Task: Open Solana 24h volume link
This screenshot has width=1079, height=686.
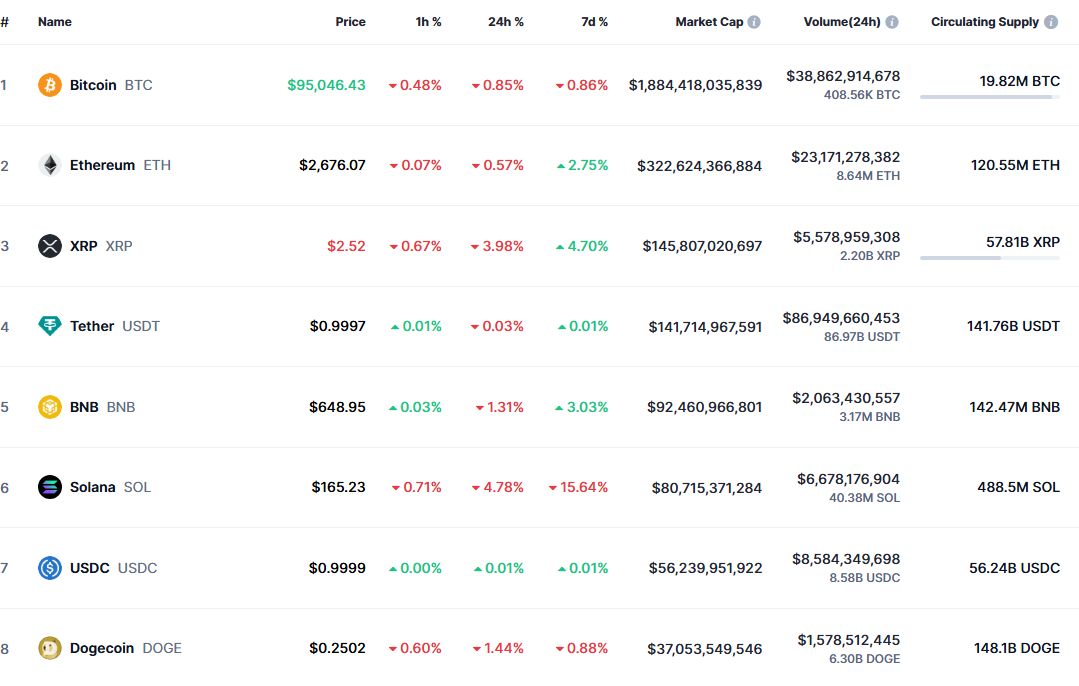Action: coord(848,479)
